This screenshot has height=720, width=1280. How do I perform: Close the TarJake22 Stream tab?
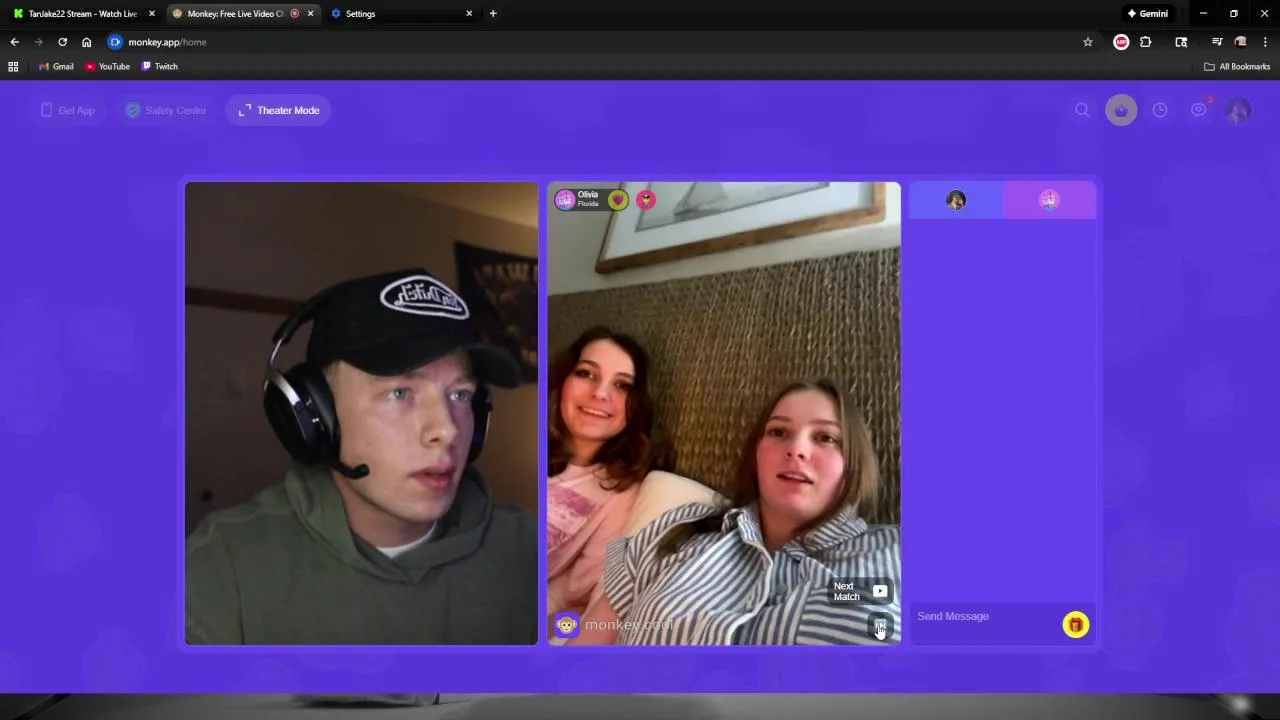pyautogui.click(x=152, y=14)
